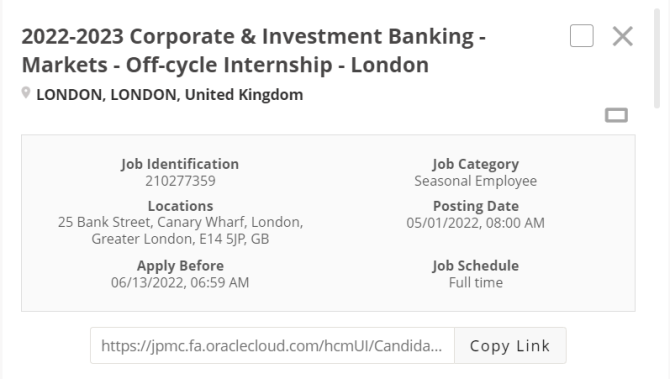Image resolution: width=670 pixels, height=379 pixels.
Task: Copy the job posting link
Action: point(510,346)
